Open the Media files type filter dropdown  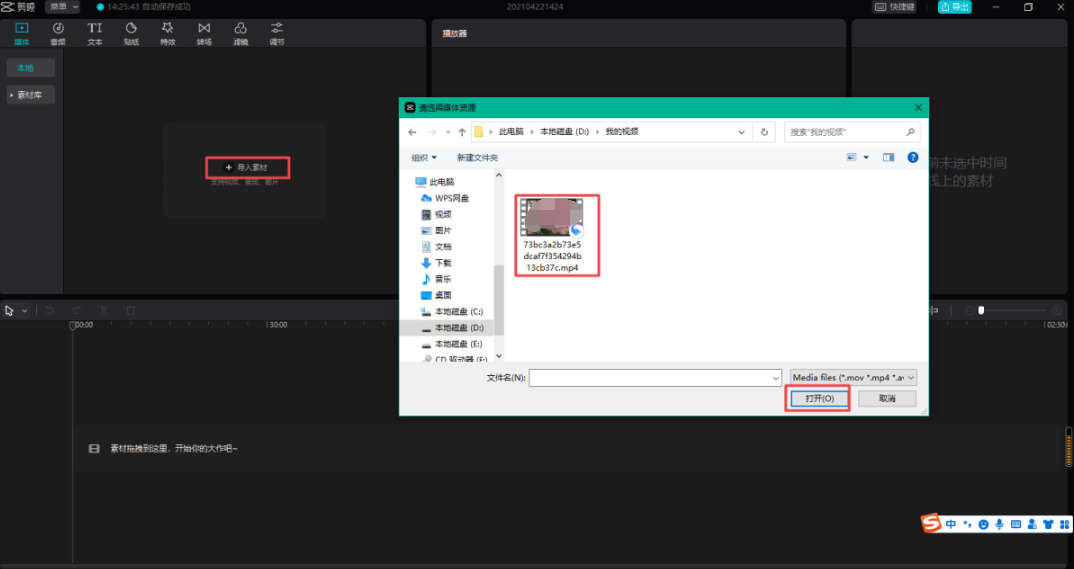coord(853,377)
